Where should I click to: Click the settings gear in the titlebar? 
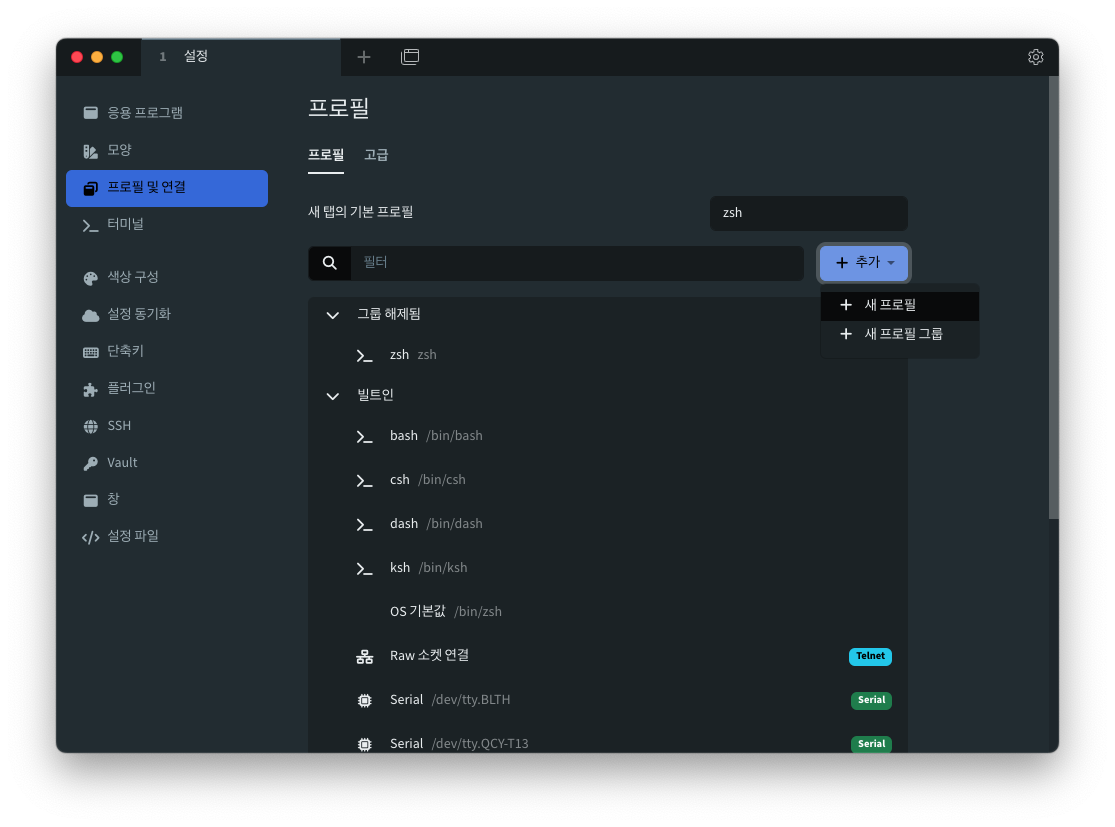click(x=1035, y=57)
